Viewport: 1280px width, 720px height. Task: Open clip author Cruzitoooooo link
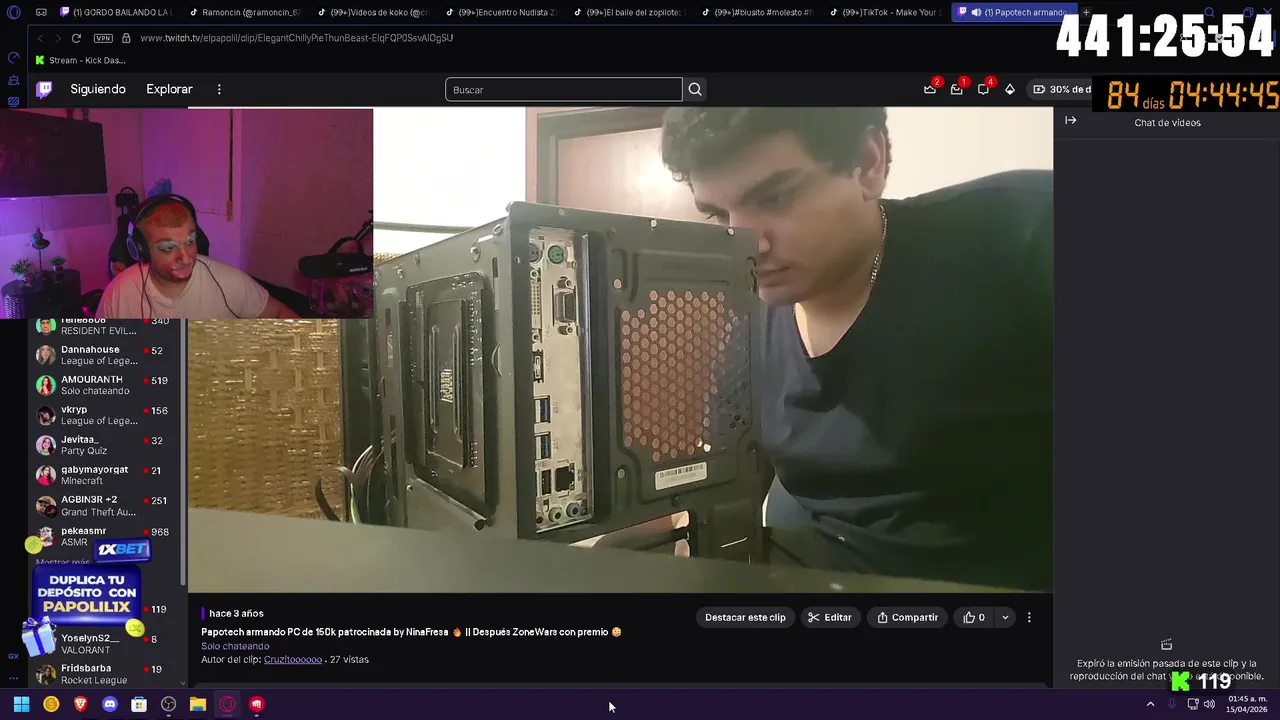pos(293,660)
